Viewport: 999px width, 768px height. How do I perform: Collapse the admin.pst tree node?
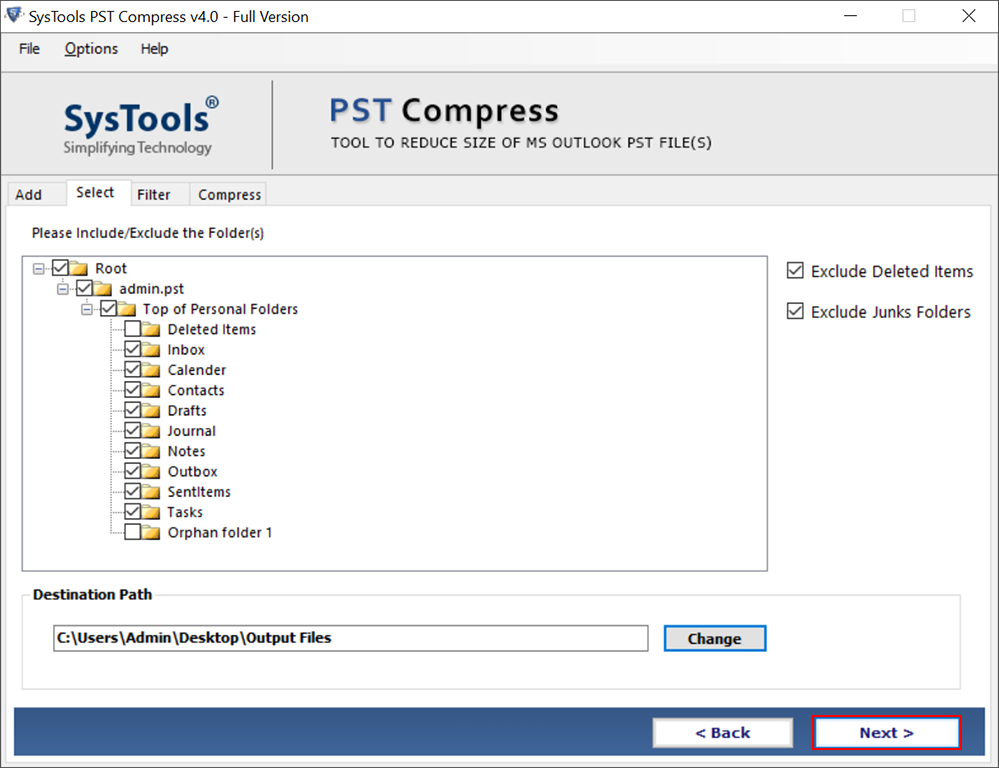62,289
